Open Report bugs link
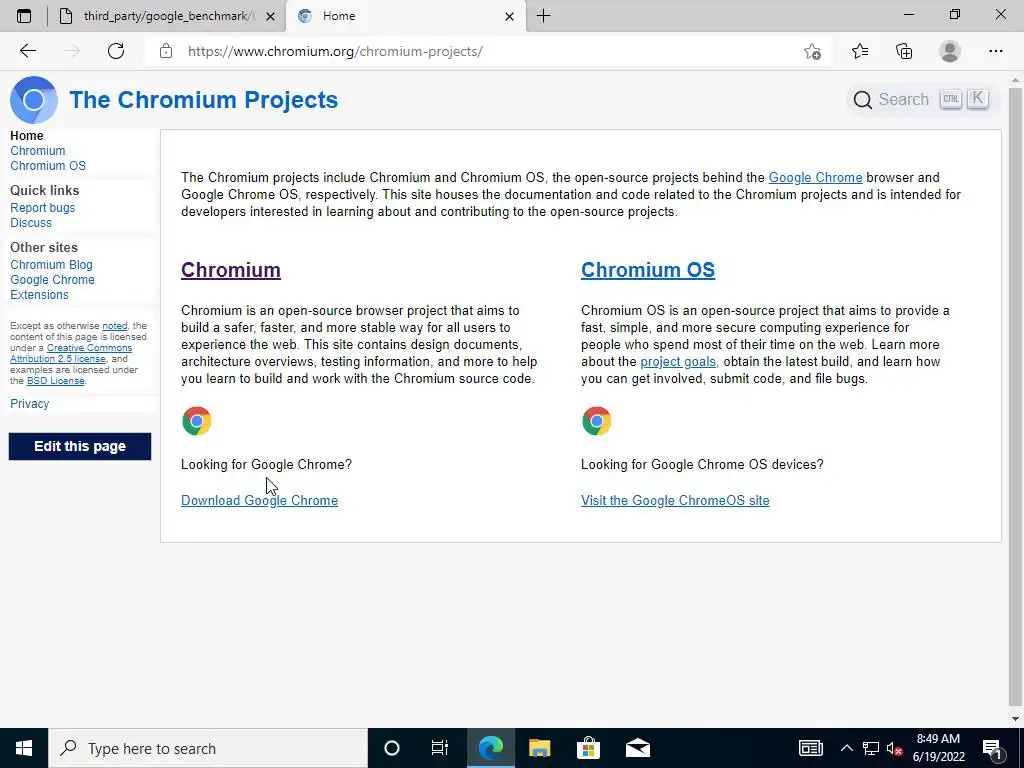 pyautogui.click(x=42, y=207)
